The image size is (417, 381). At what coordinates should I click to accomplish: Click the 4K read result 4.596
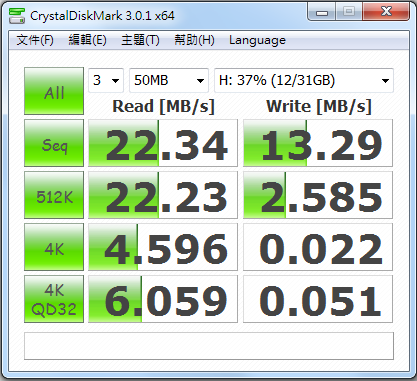pos(163,247)
